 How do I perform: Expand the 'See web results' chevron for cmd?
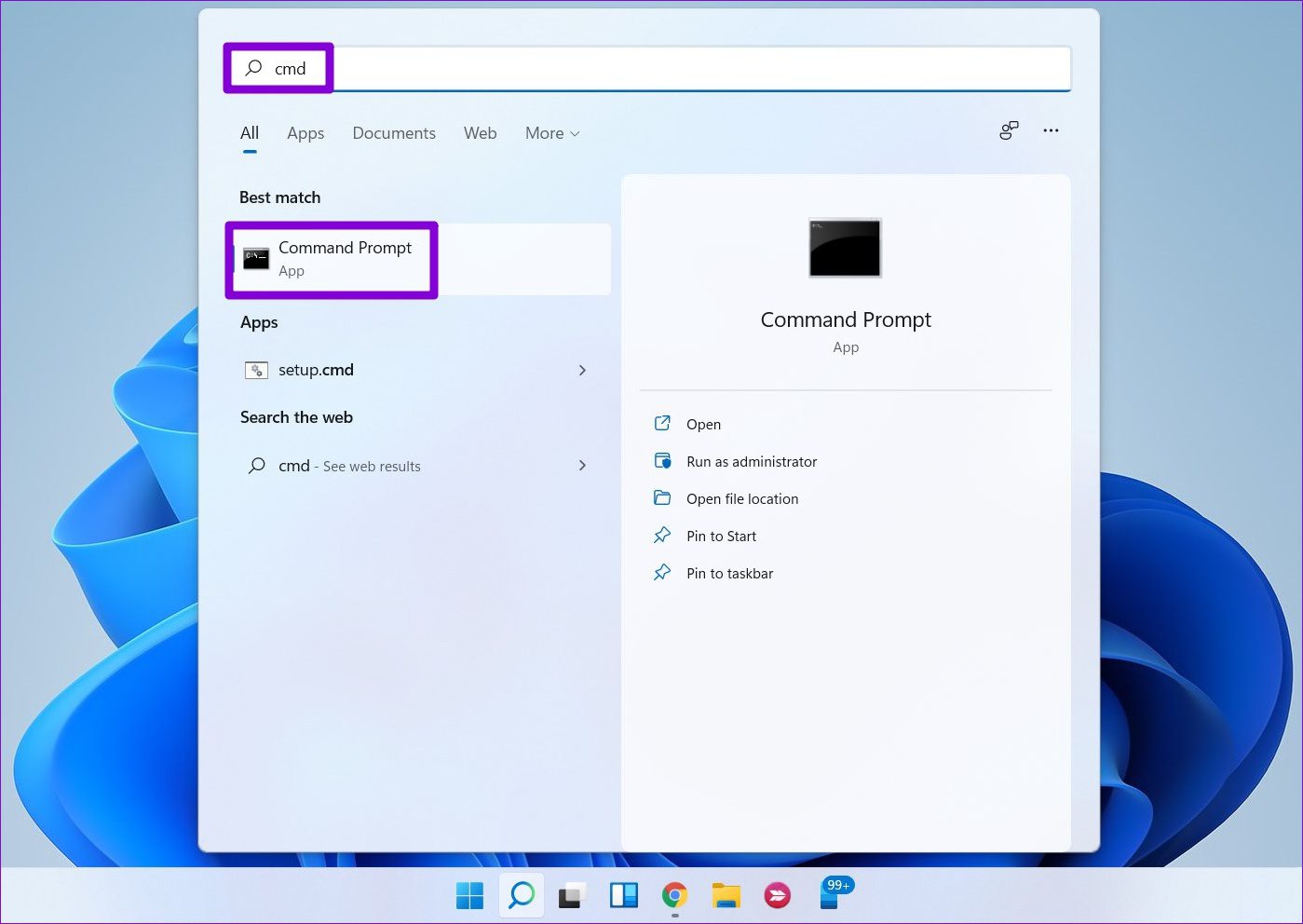tap(582, 466)
